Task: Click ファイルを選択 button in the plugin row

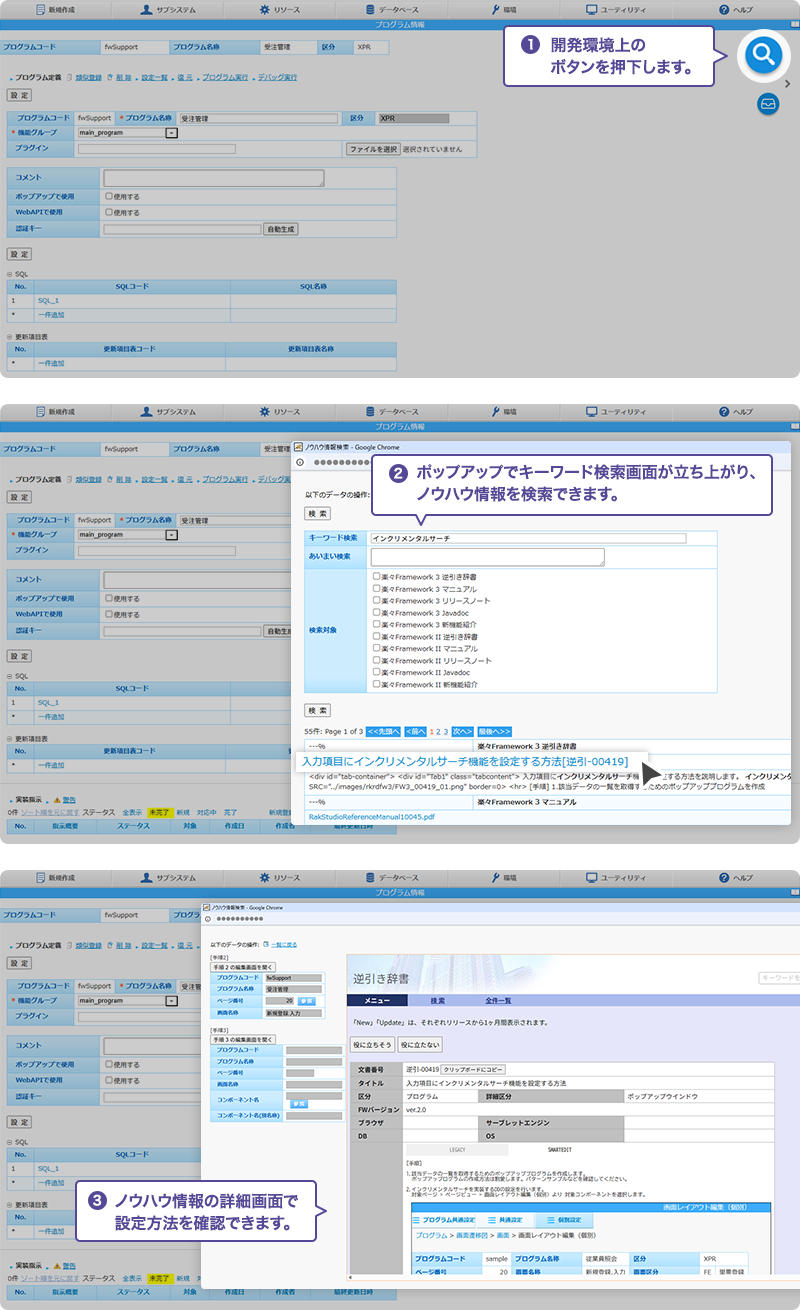Action: point(372,149)
